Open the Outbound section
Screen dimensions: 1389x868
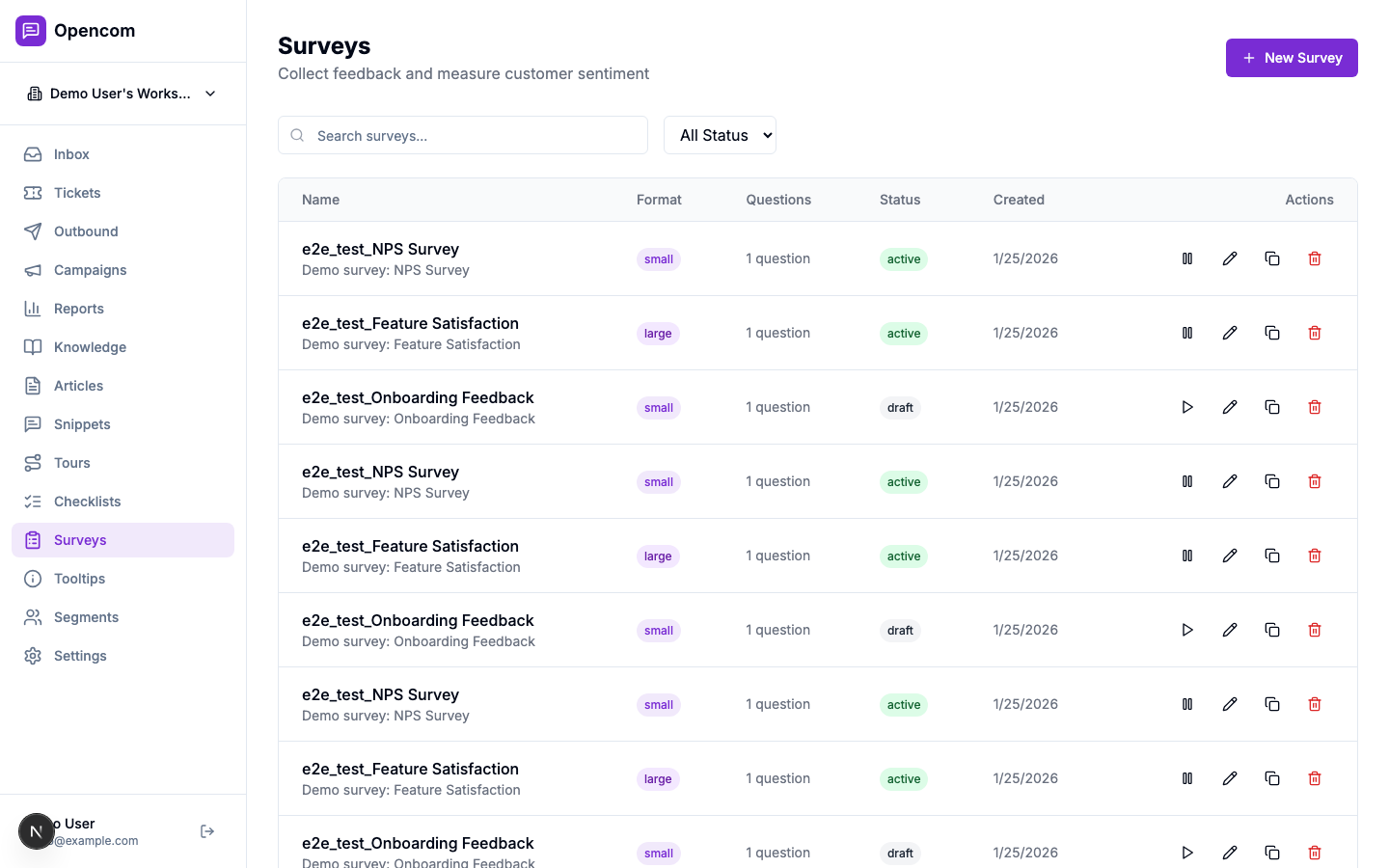pos(85,231)
